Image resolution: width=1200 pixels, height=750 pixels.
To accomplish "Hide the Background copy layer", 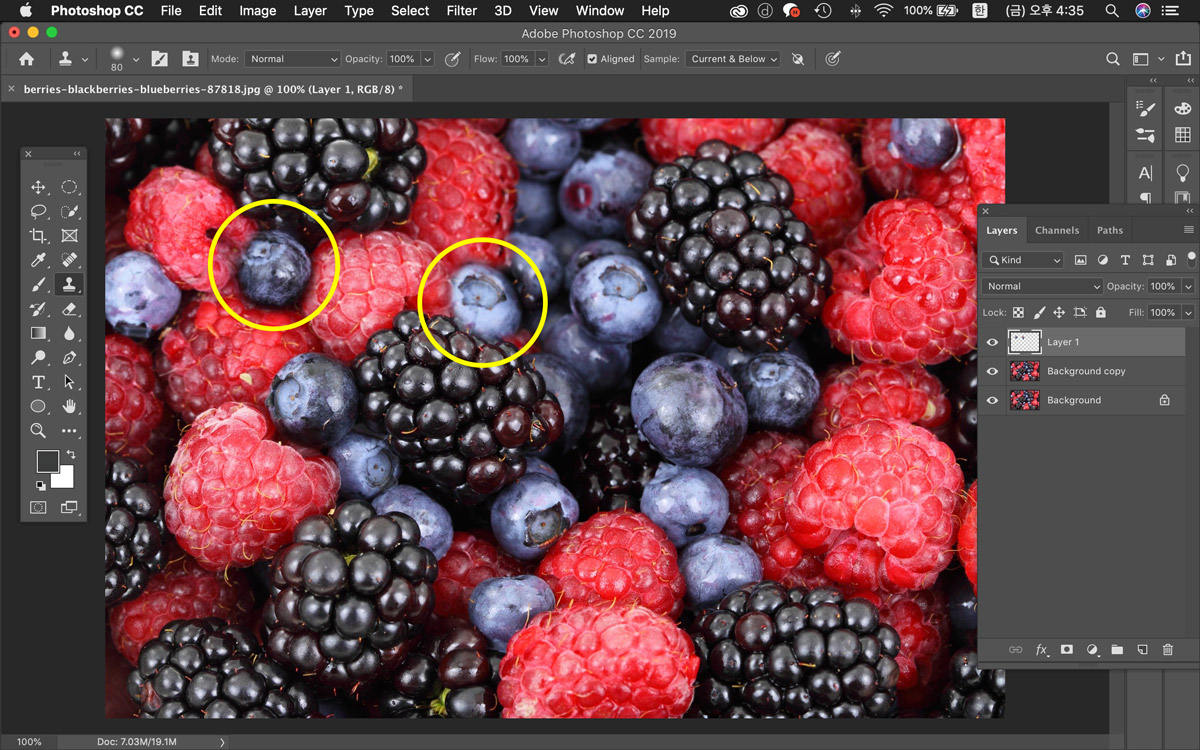I will point(992,371).
